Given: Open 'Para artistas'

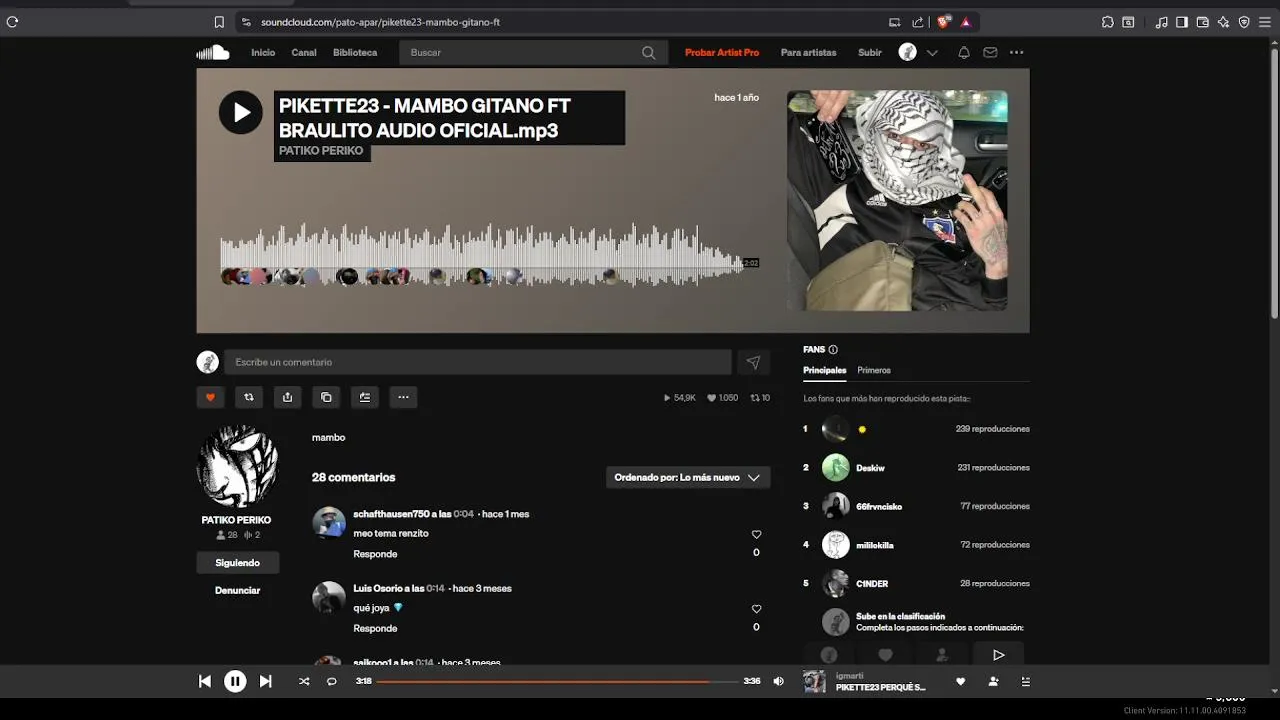Looking at the screenshot, I should pos(808,52).
